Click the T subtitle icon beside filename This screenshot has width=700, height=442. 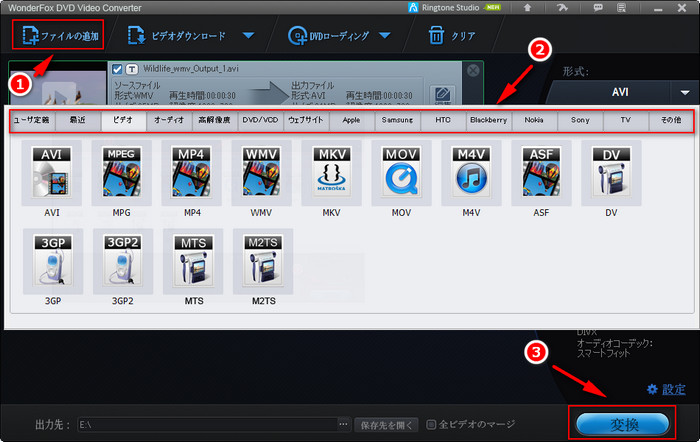(x=132, y=69)
